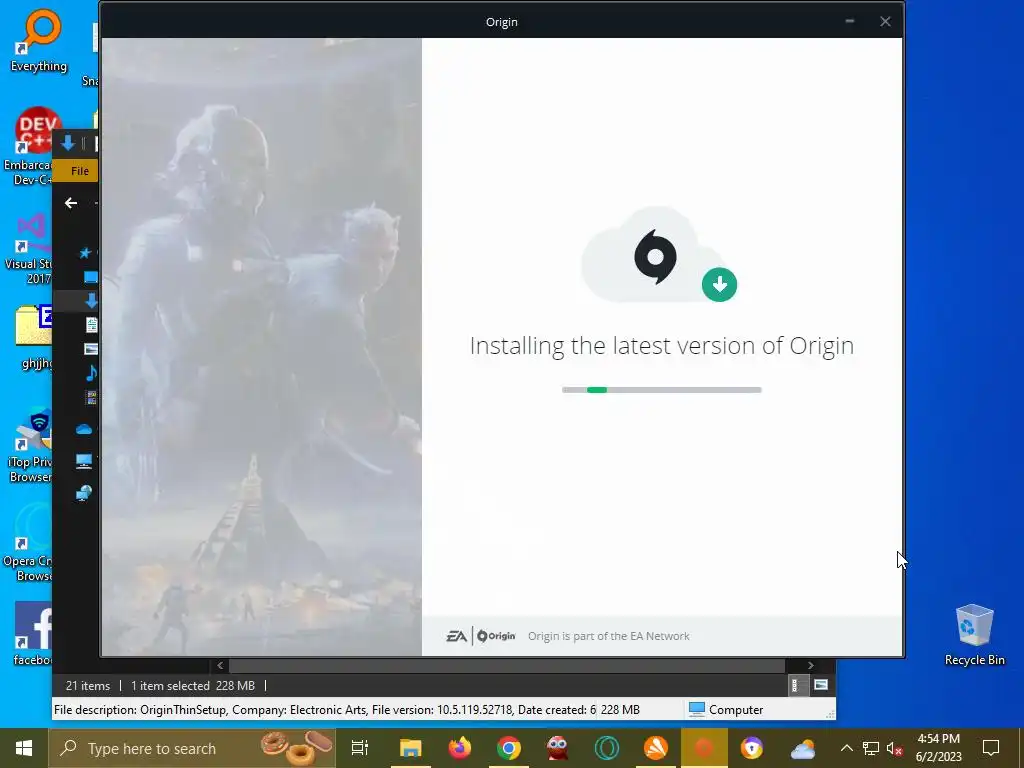Click the Origin installer taskbar button

pyautogui.click(x=704, y=748)
